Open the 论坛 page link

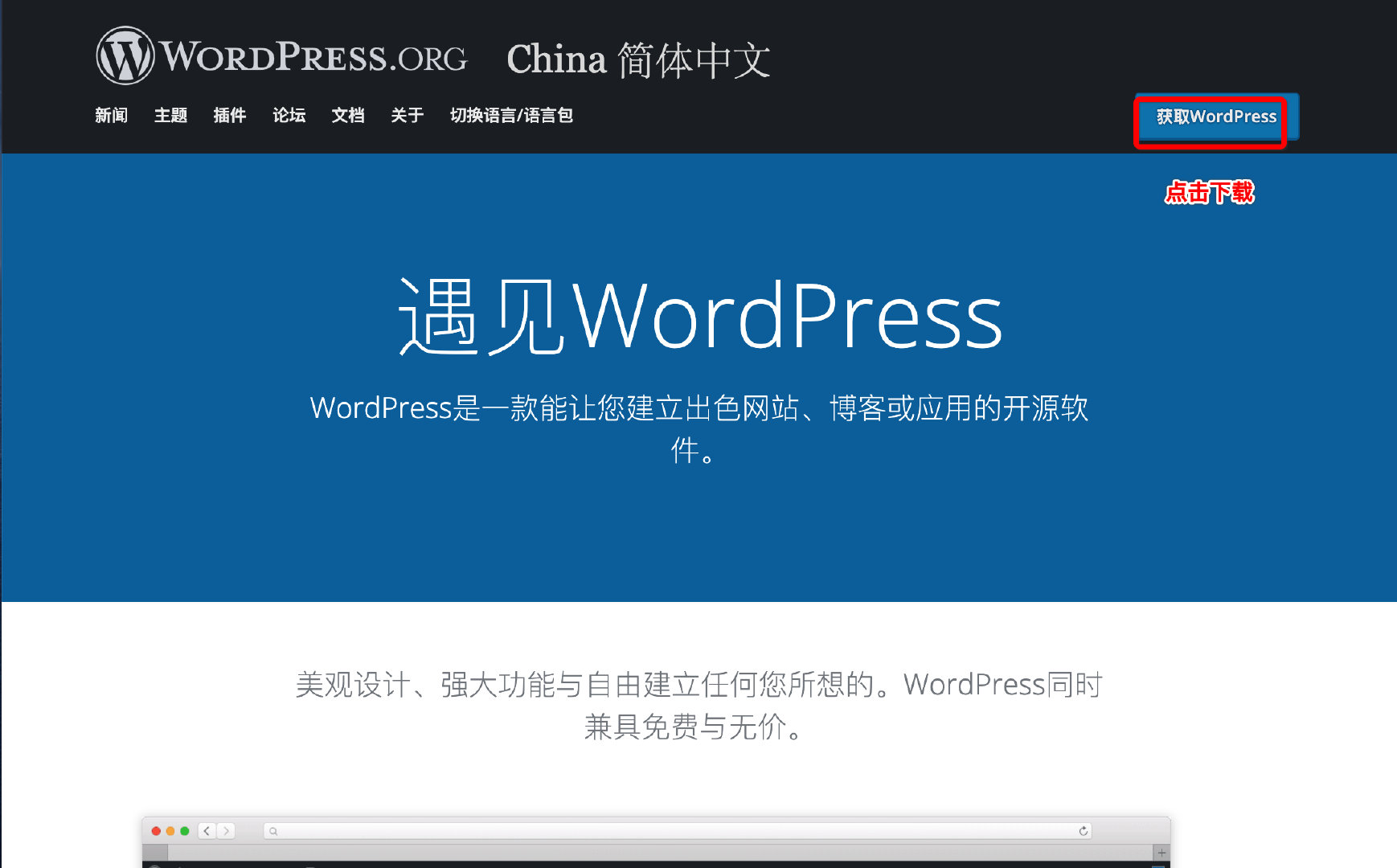289,116
